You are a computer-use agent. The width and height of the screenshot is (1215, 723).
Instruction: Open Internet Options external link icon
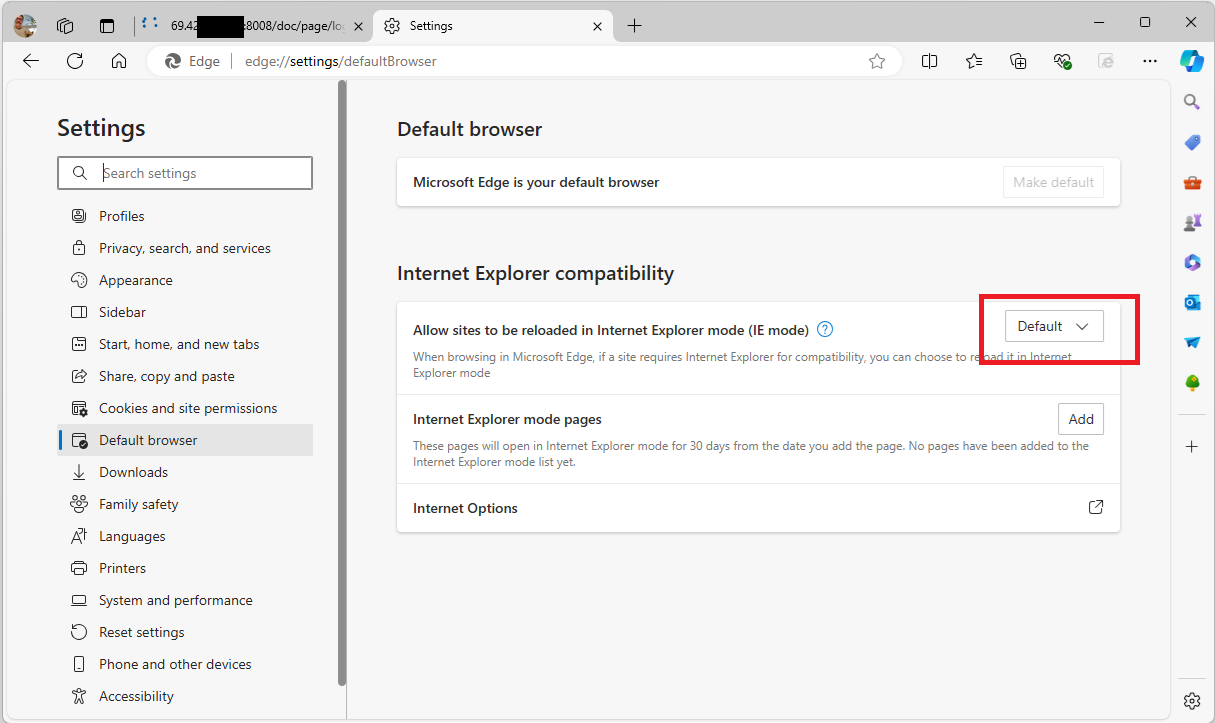click(x=1096, y=507)
